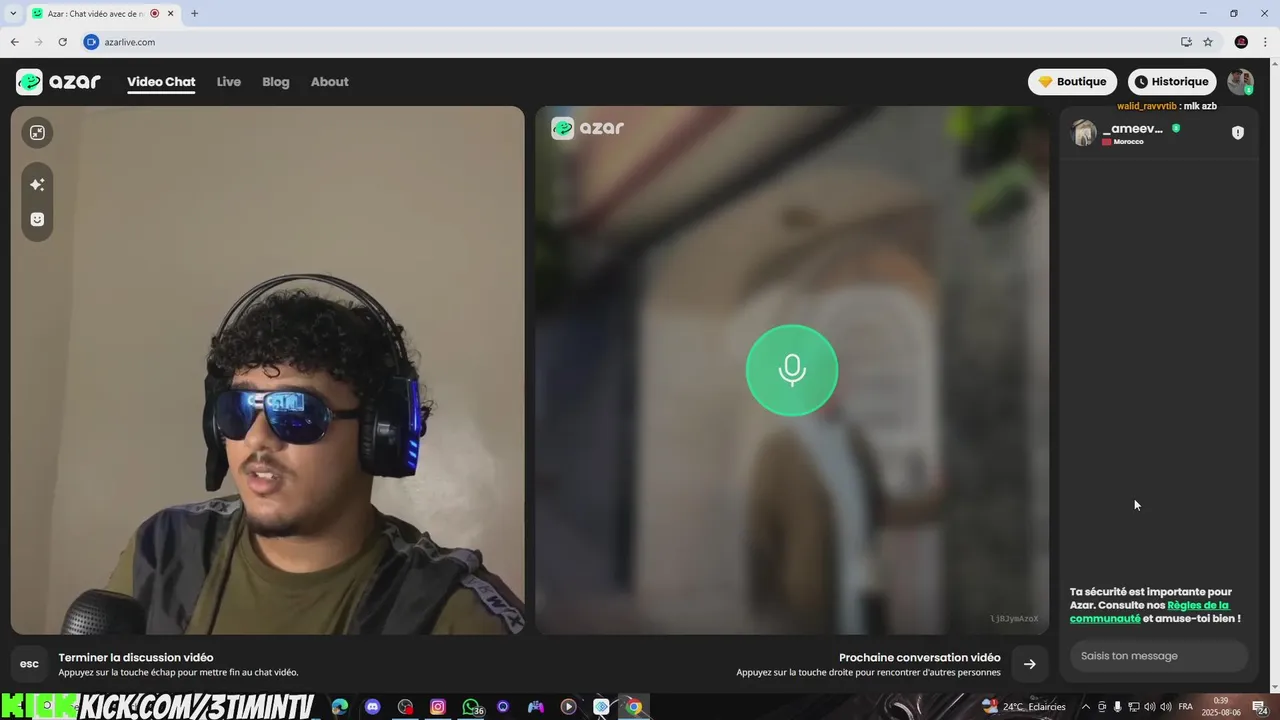
Task: Open the sparkle effects tool
Action: coord(37,185)
